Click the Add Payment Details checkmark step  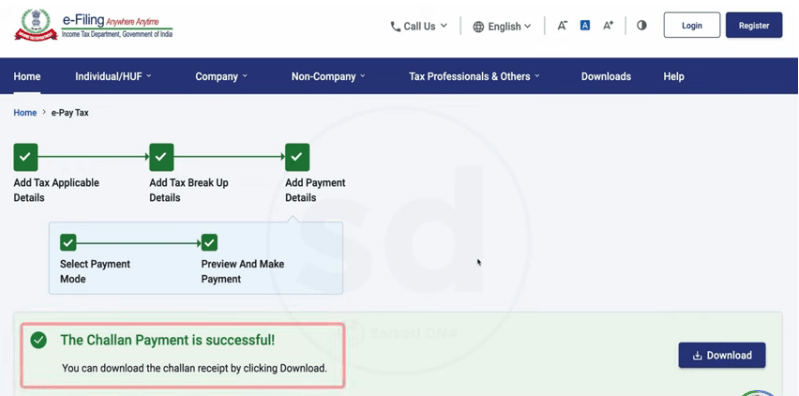(x=297, y=157)
